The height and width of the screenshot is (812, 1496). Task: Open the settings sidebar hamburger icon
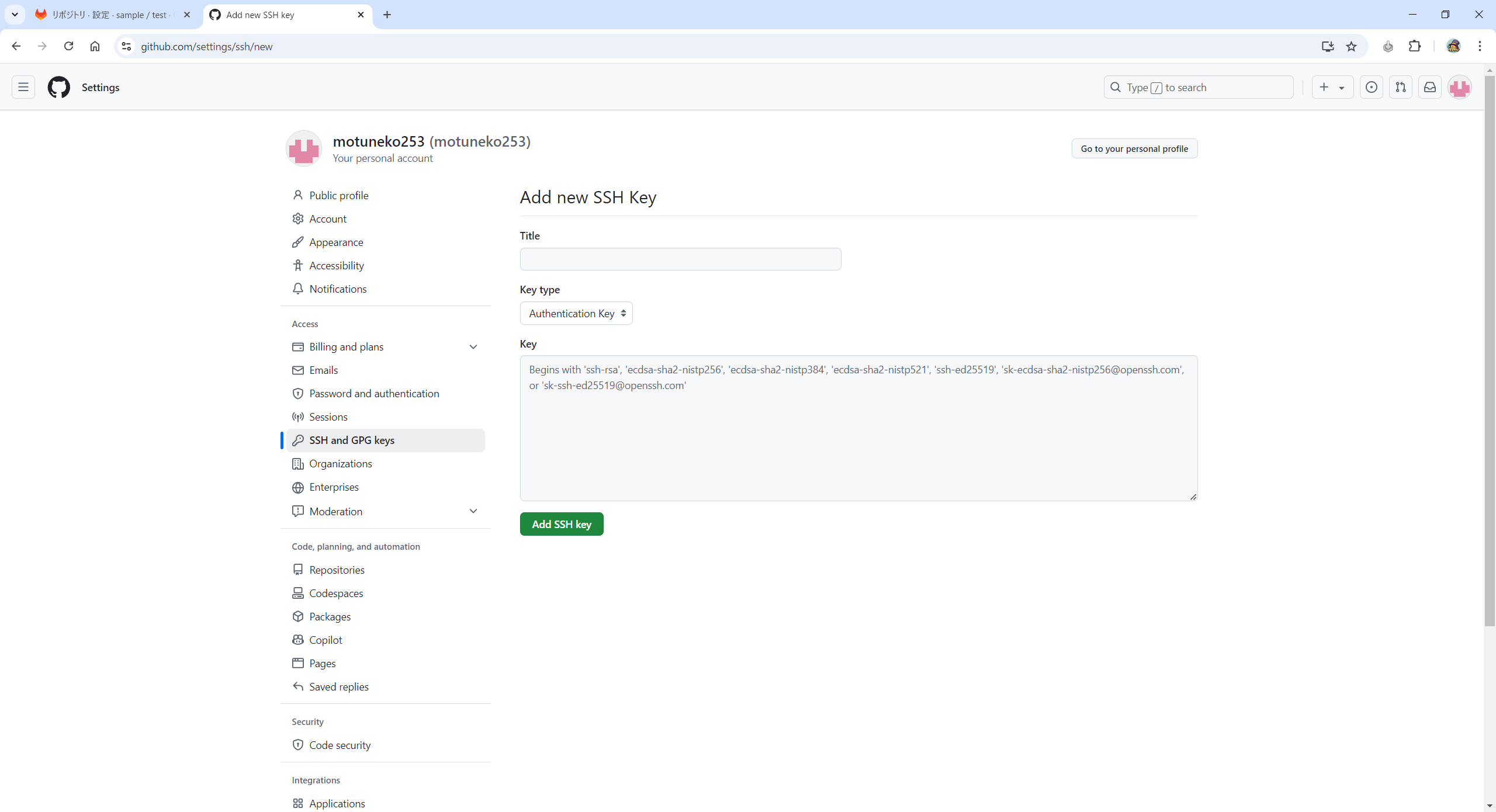23,86
